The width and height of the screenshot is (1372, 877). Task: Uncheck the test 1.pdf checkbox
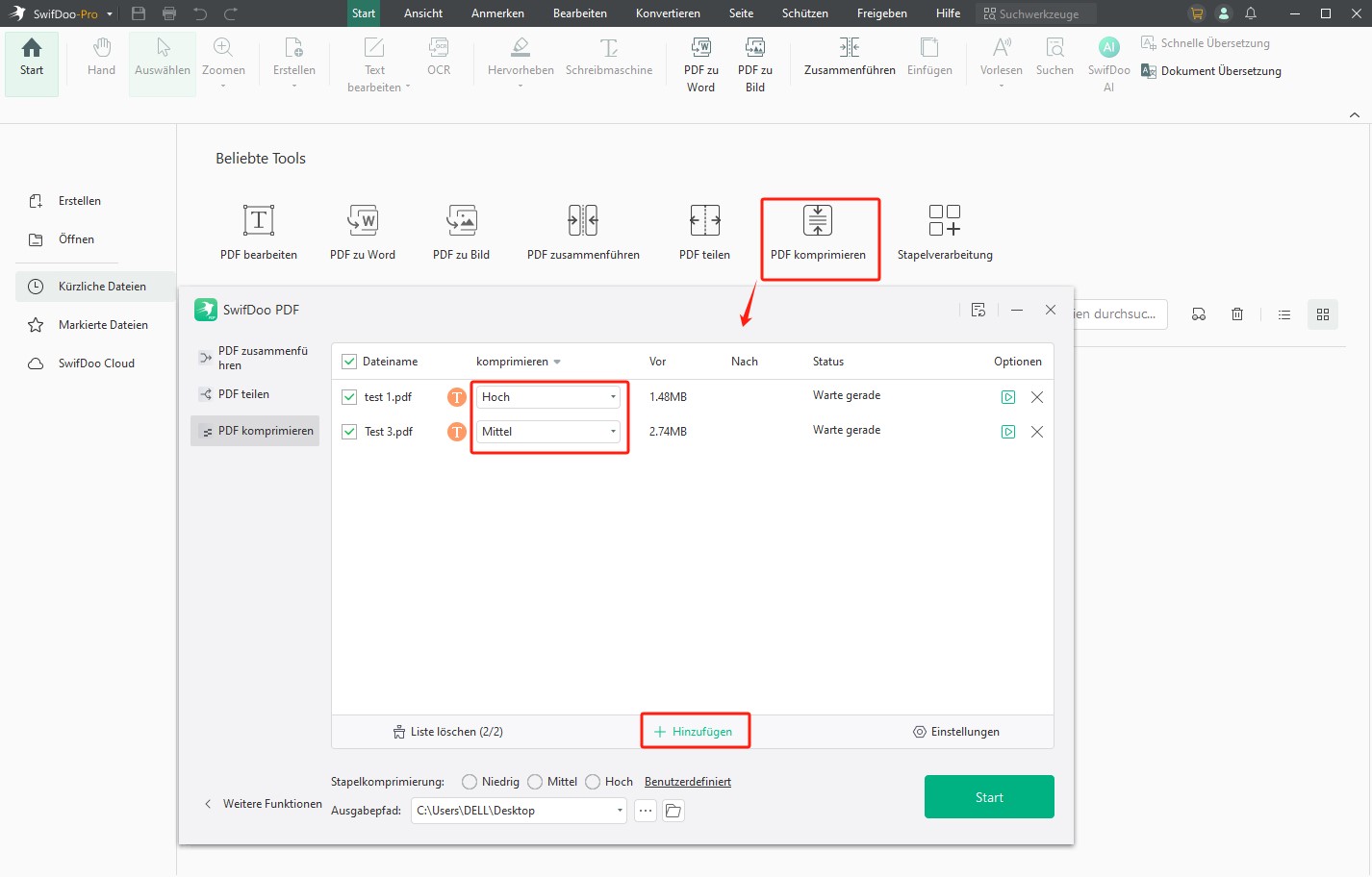(x=349, y=397)
